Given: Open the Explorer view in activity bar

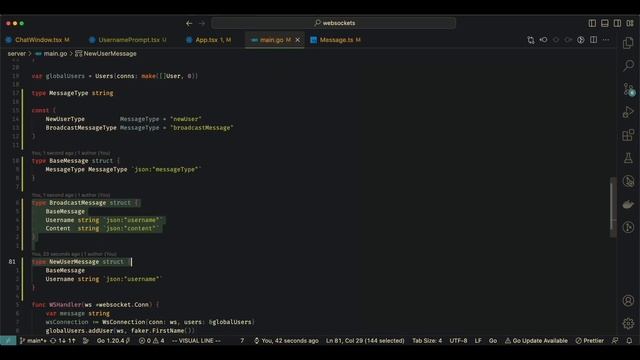Looking at the screenshot, I should (x=628, y=43).
